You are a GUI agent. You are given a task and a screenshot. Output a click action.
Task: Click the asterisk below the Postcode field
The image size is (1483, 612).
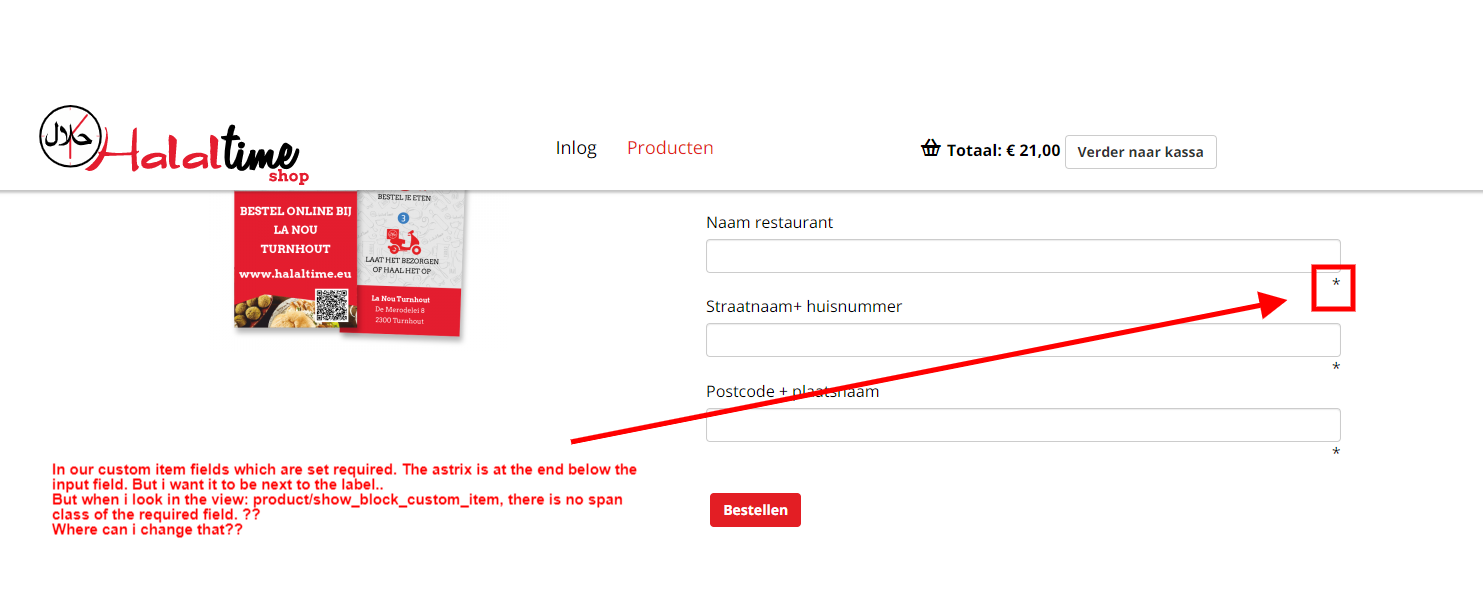click(1336, 453)
